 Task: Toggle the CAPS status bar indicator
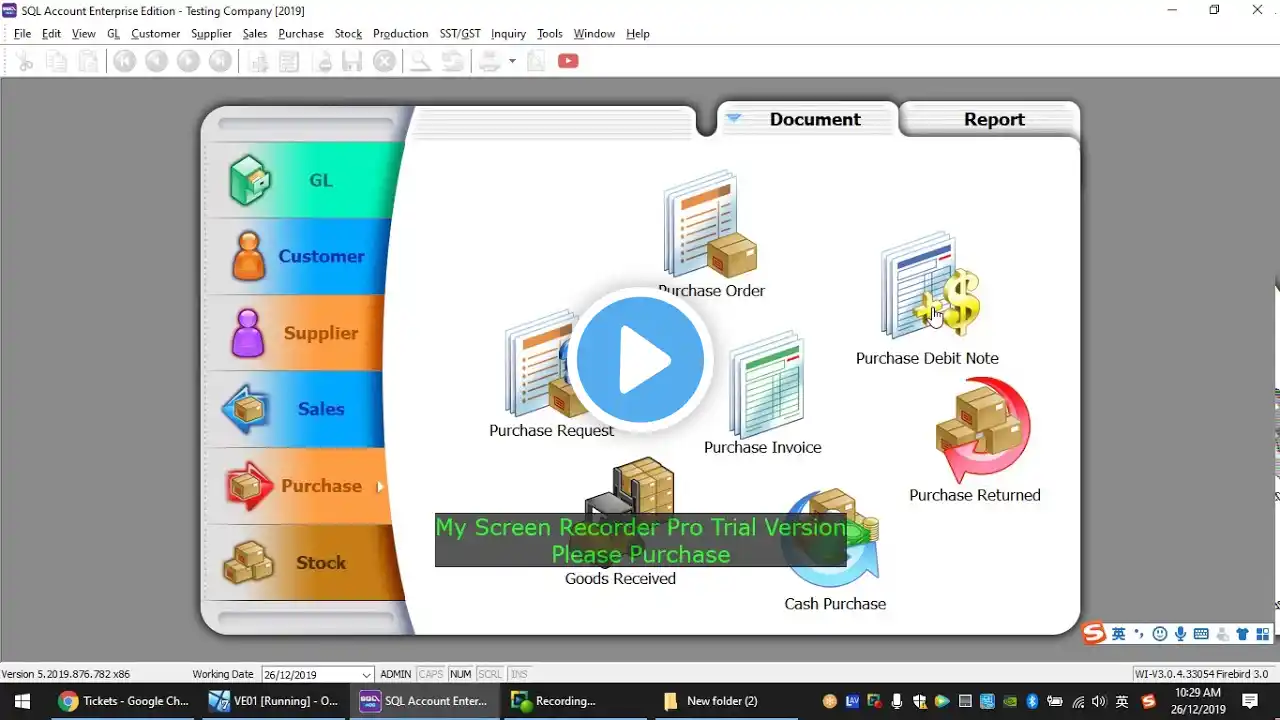point(431,674)
